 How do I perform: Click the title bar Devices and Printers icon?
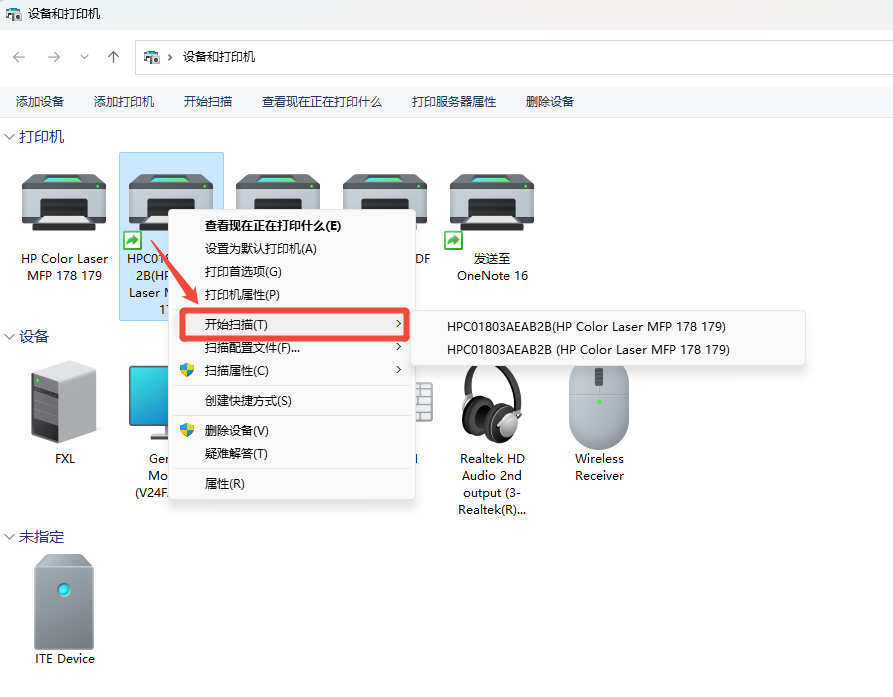point(13,14)
